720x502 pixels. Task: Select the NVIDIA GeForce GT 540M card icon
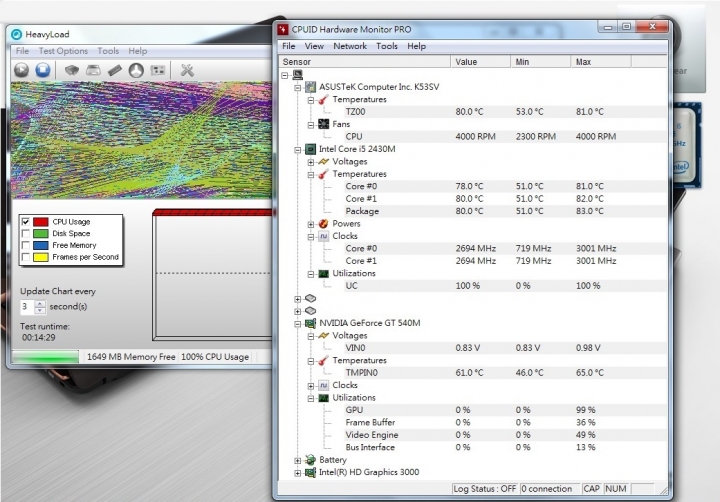(x=310, y=323)
